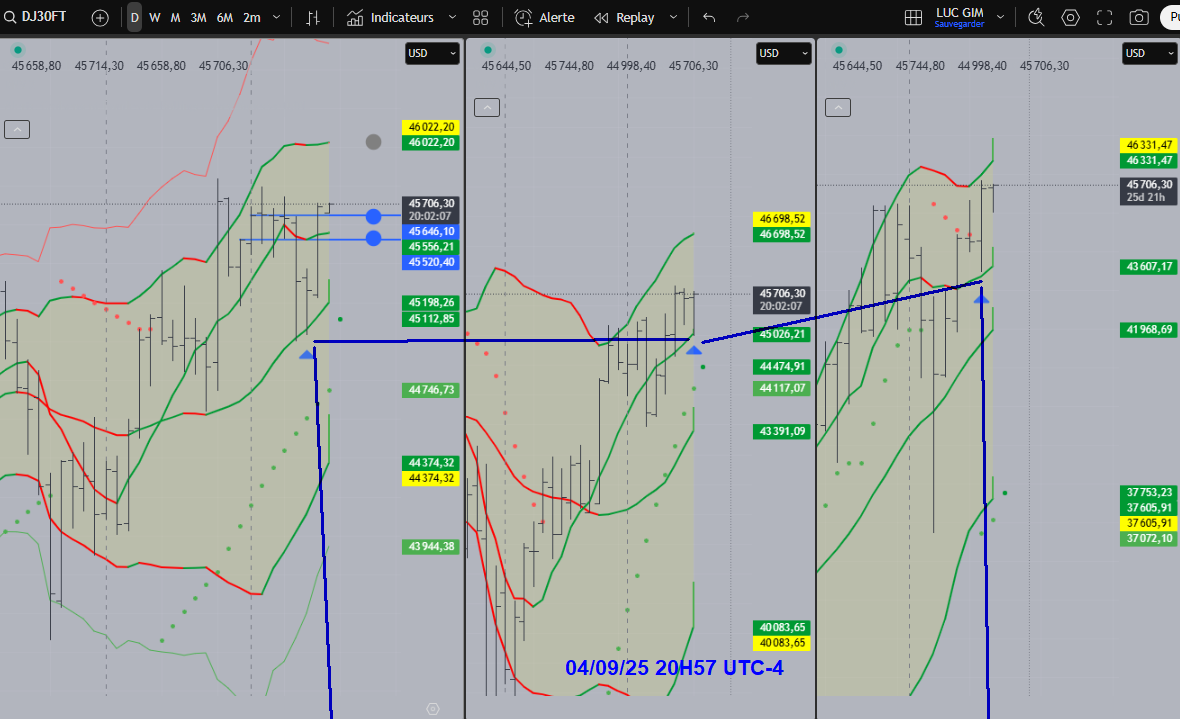1180x719 pixels.
Task: Click the green label 43 391,09 in middle chart
Action: tap(782, 431)
